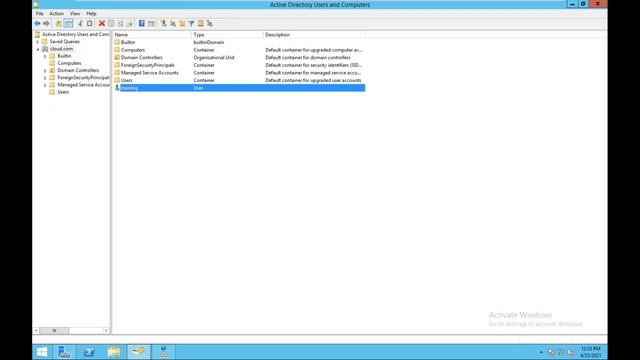
Task: Expand the ForeignSecurityPrincipals tree node
Action: click(45, 78)
